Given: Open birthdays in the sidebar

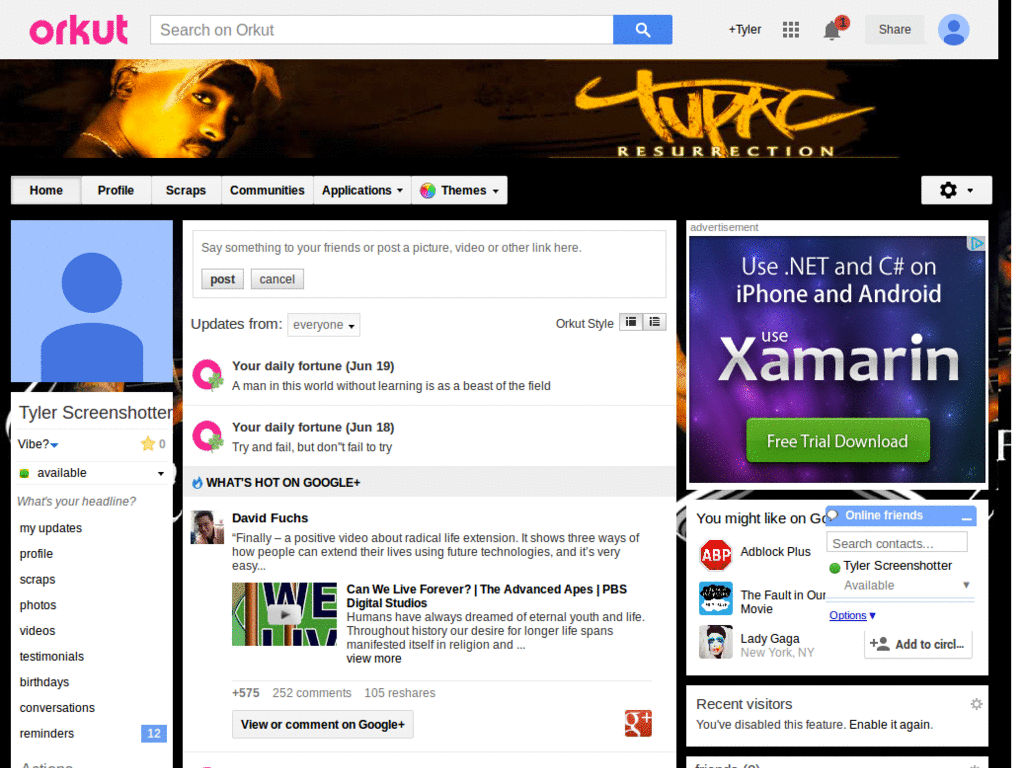Looking at the screenshot, I should pyautogui.click(x=44, y=682).
